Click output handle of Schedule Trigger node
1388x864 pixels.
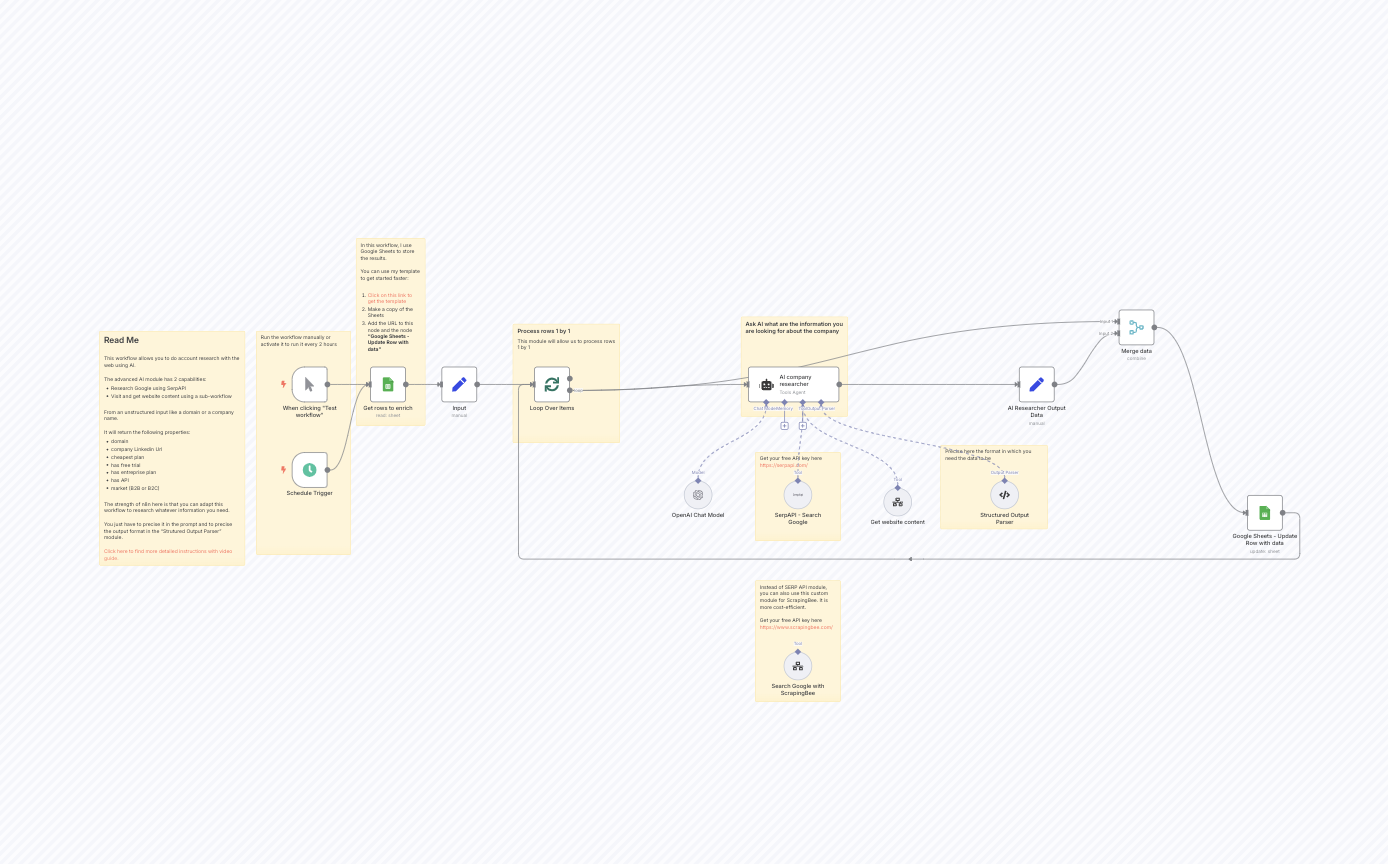pyautogui.click(x=328, y=470)
